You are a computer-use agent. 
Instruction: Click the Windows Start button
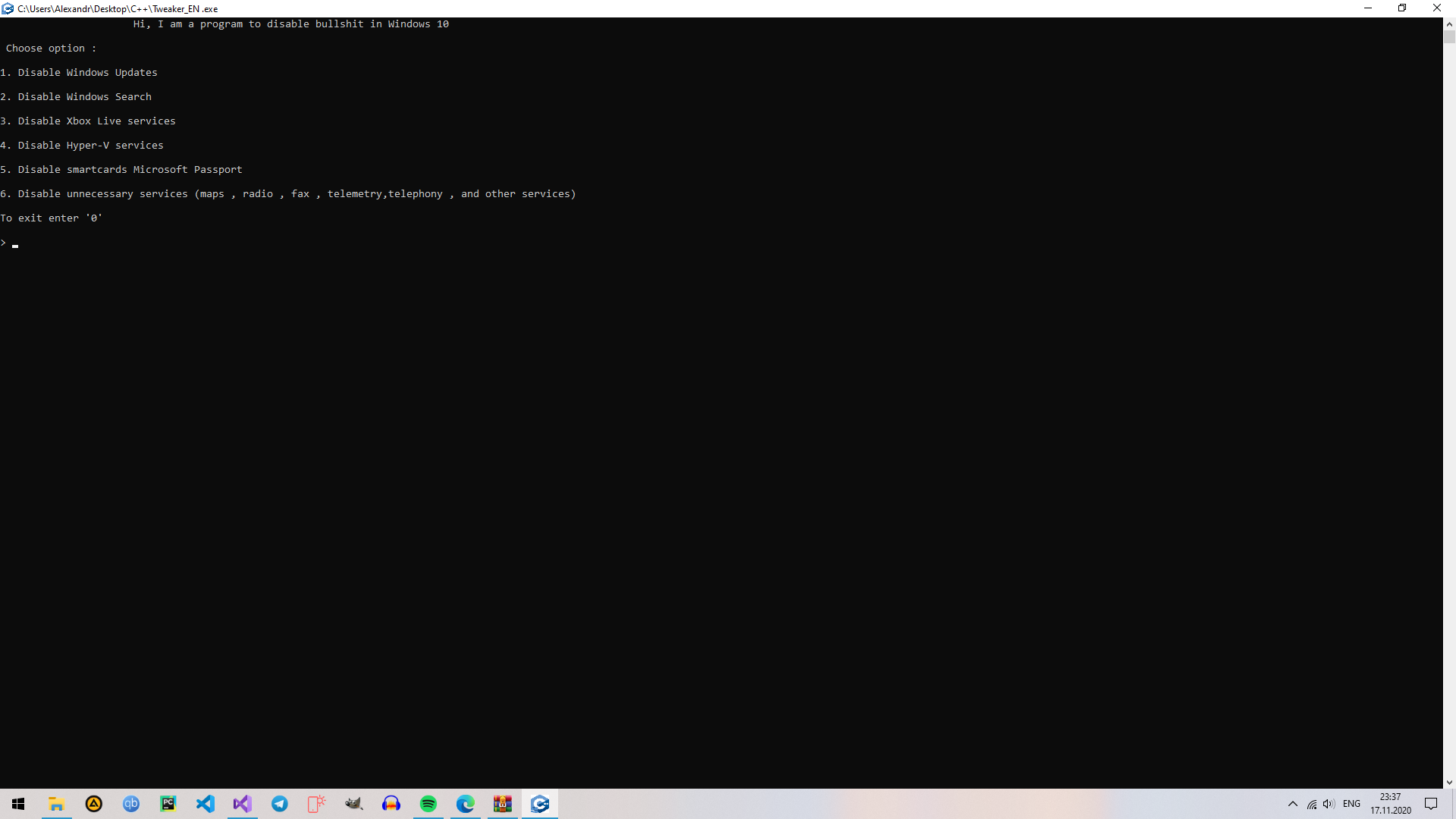click(18, 804)
